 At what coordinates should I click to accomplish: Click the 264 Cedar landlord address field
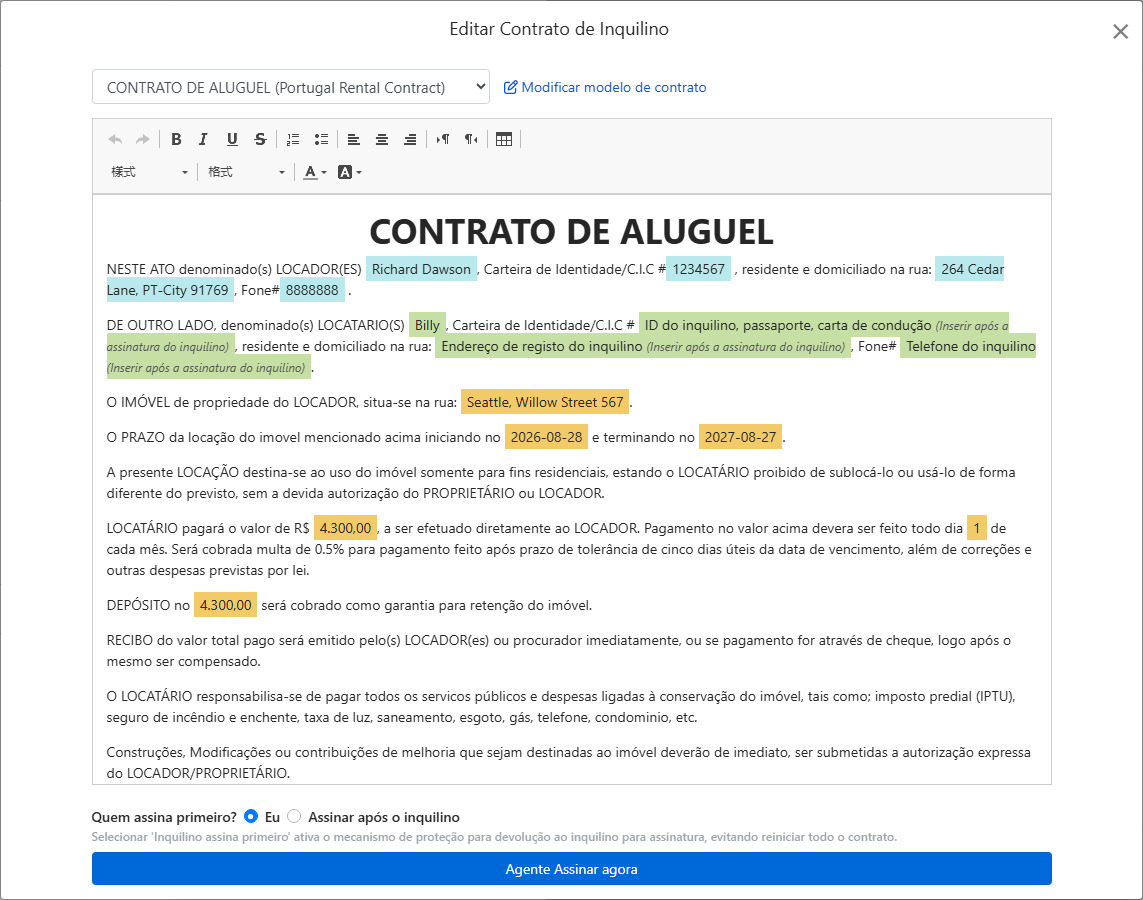tap(972, 269)
